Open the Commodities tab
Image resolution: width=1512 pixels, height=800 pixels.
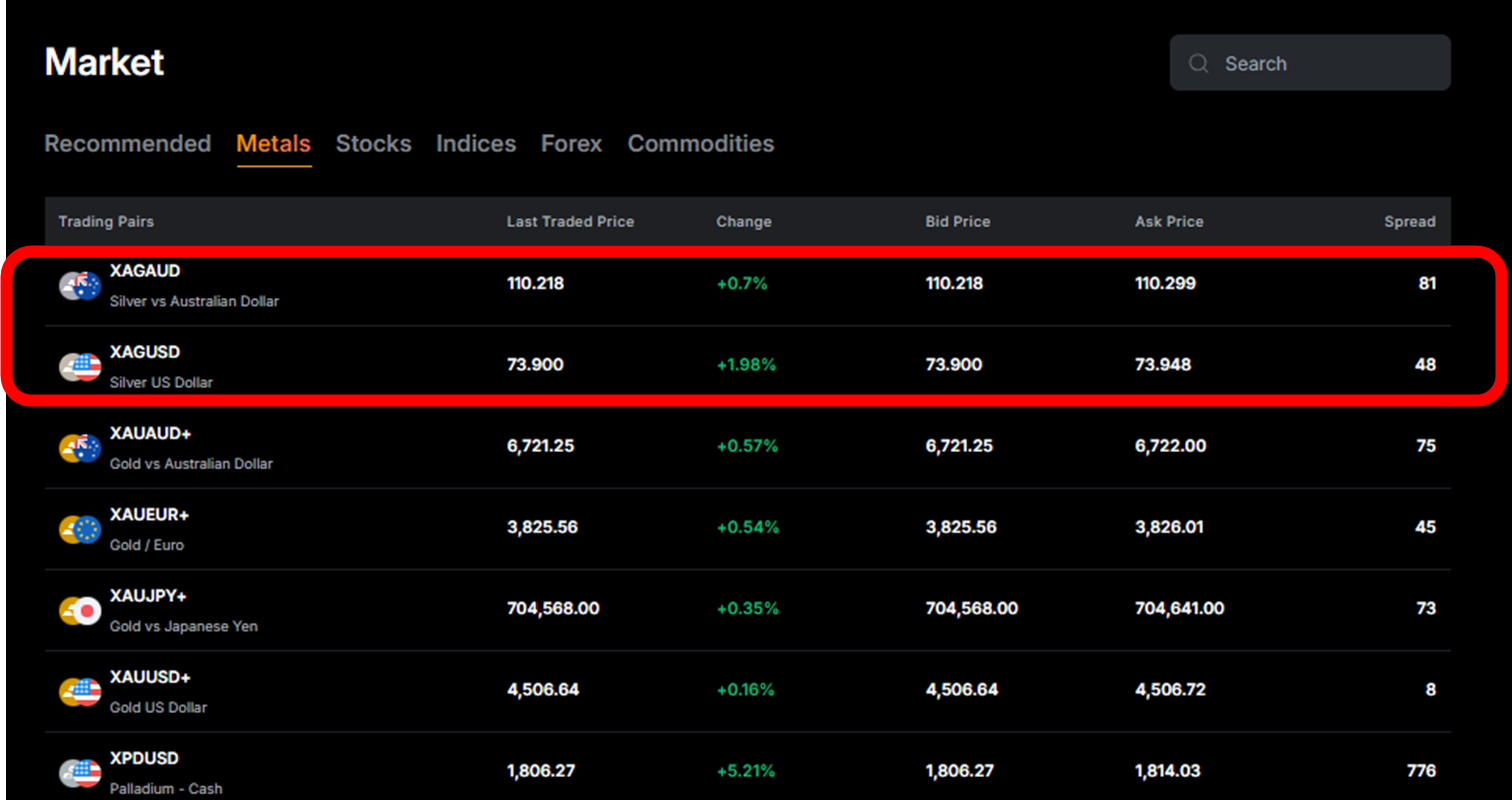click(x=700, y=144)
